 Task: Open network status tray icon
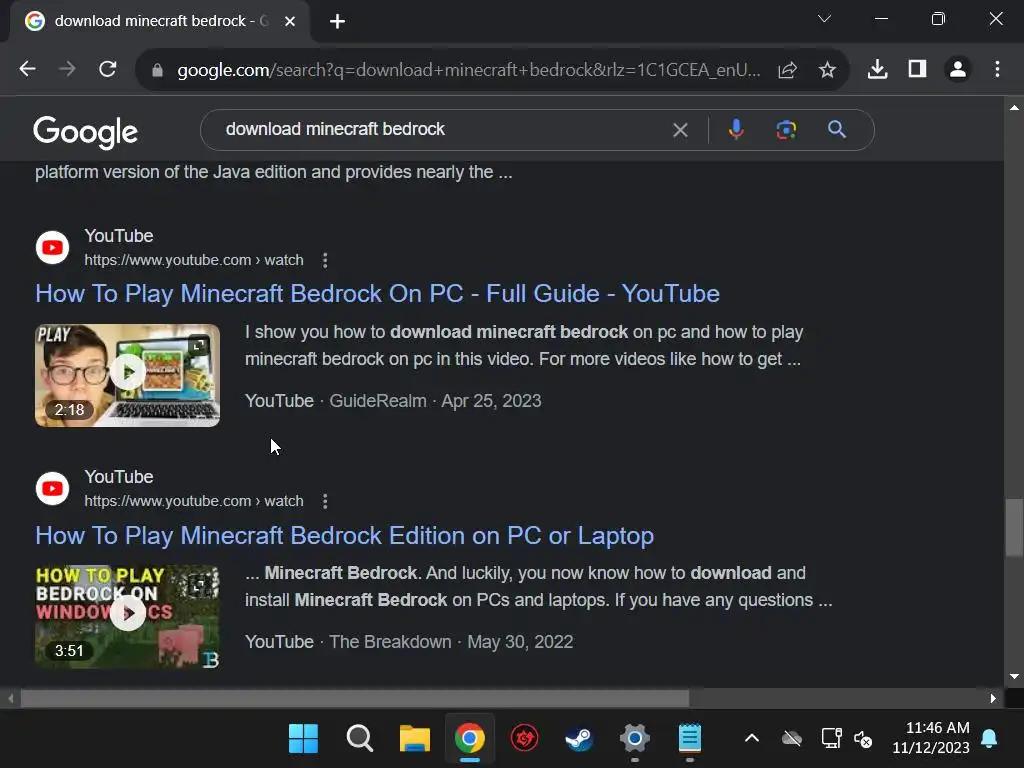coord(831,739)
